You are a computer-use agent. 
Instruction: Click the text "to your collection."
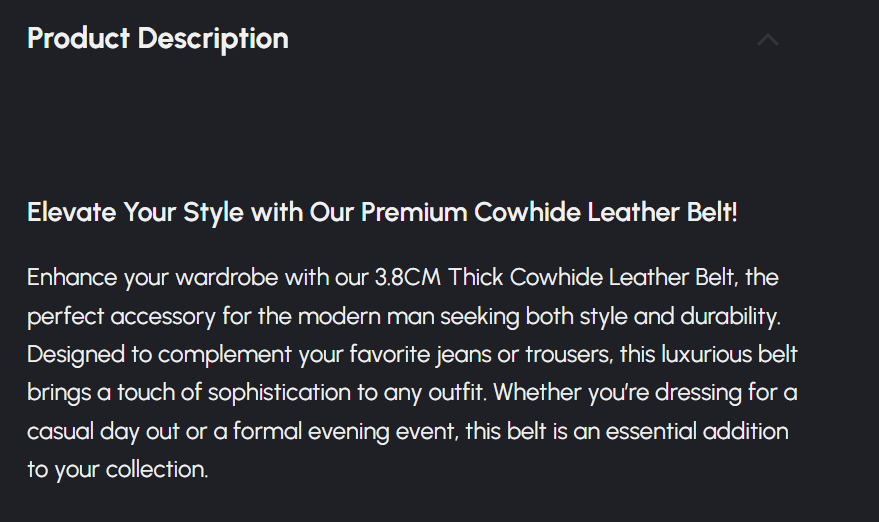[x=118, y=470]
